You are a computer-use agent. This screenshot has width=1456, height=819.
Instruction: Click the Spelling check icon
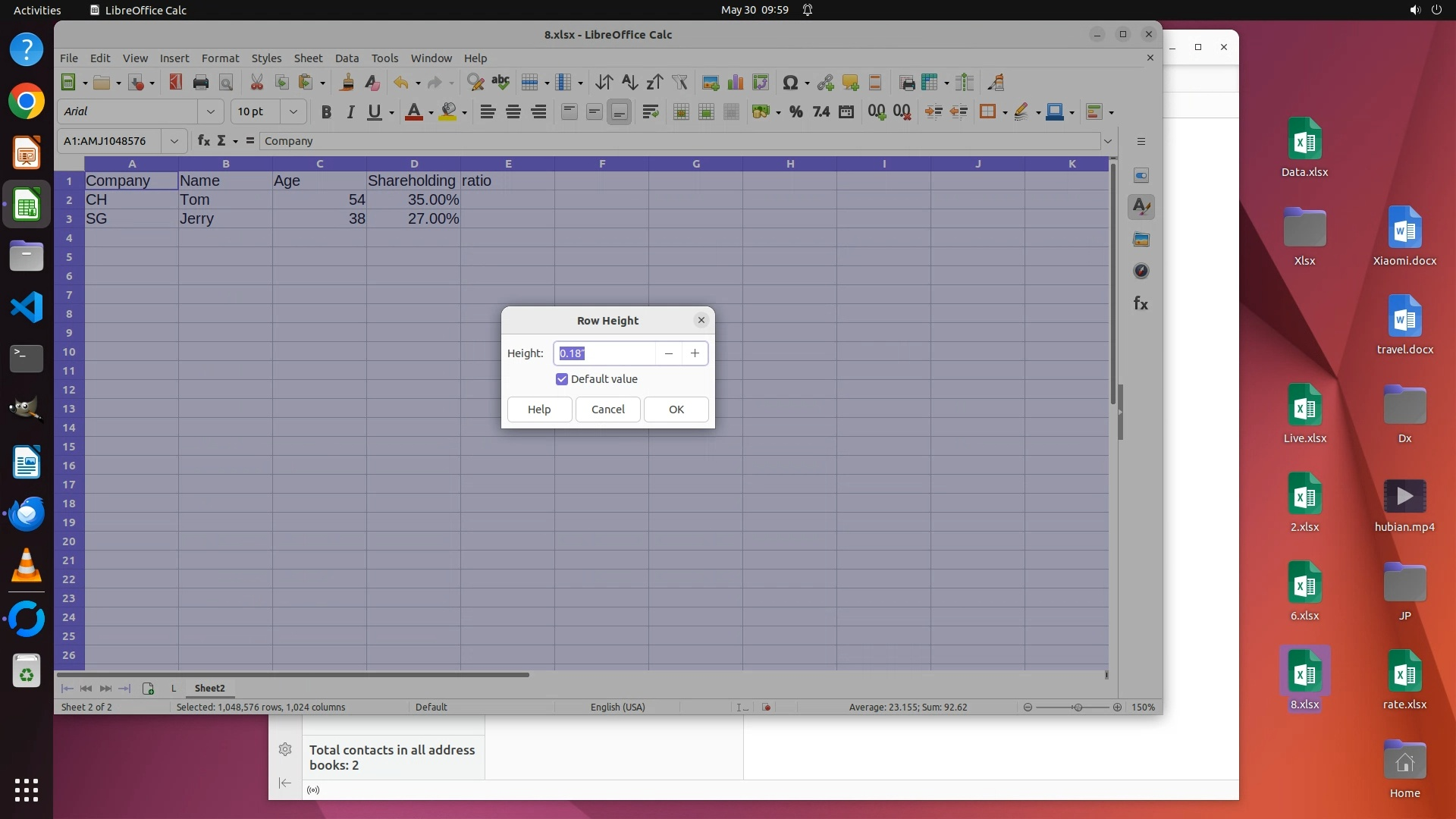point(500,83)
